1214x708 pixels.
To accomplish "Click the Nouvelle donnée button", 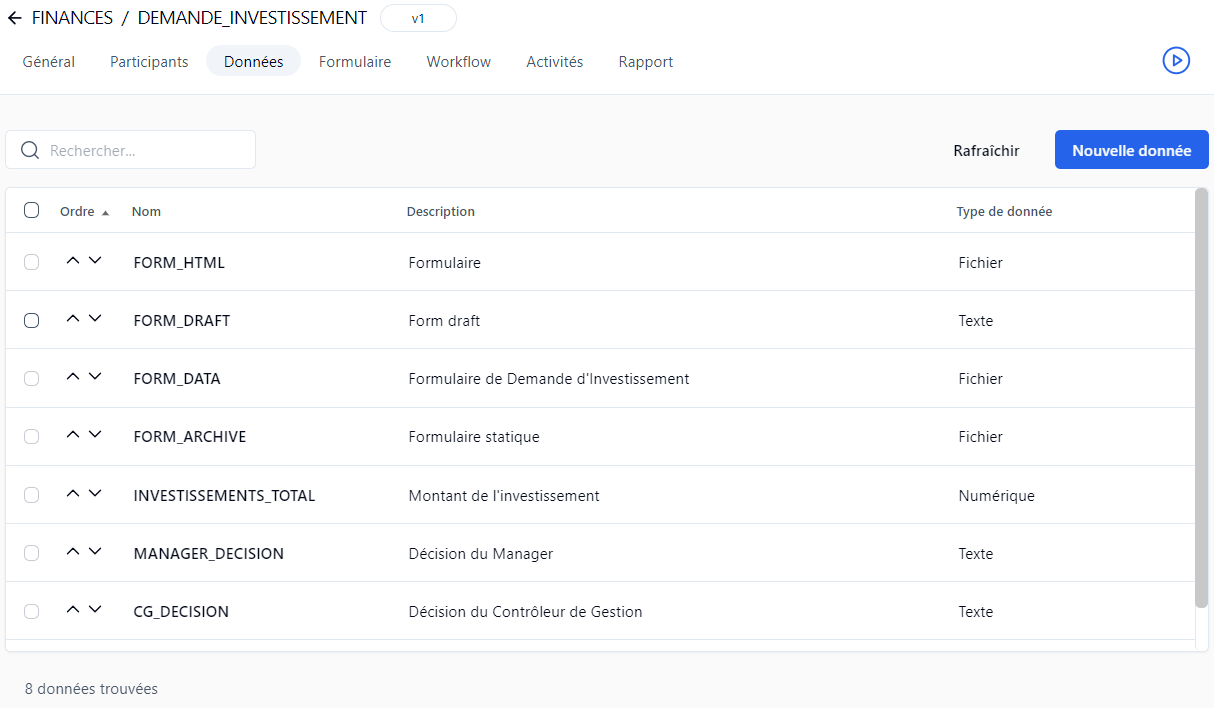I will tap(1131, 150).
